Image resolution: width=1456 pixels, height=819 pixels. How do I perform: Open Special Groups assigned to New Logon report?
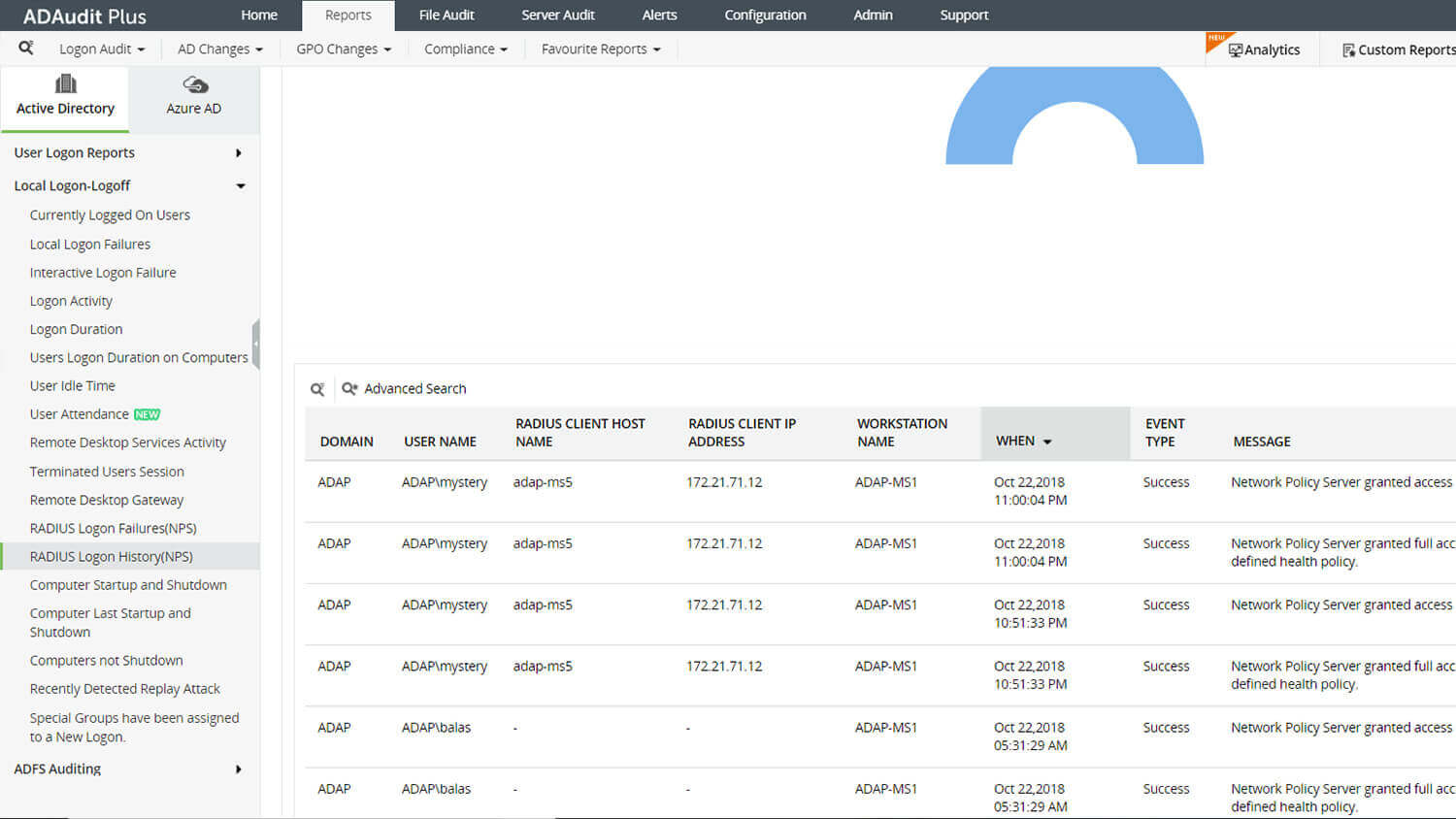134,727
